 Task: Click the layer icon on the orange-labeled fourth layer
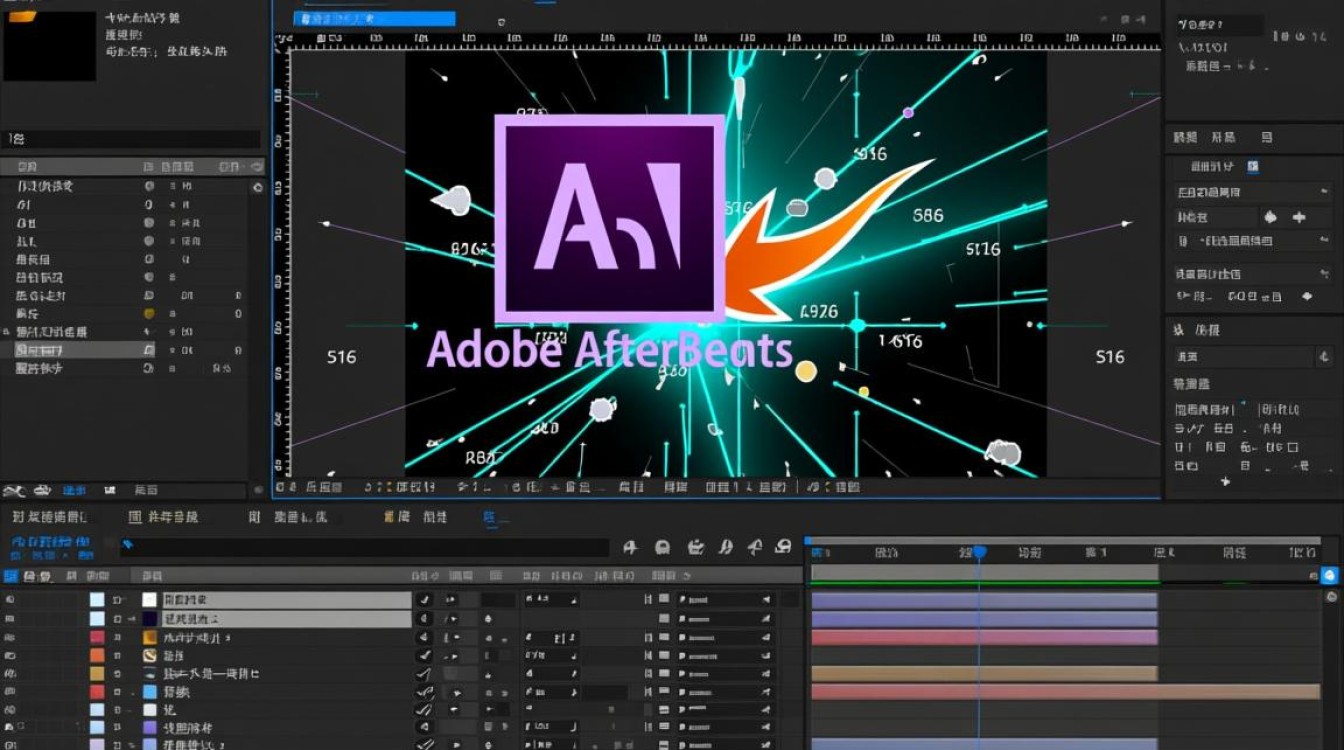[149, 655]
